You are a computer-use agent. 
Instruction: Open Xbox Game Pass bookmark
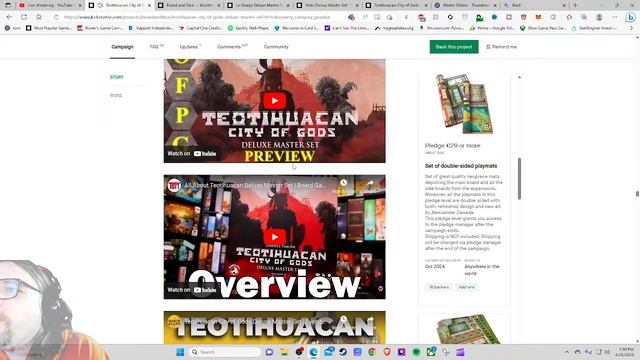click(542, 28)
